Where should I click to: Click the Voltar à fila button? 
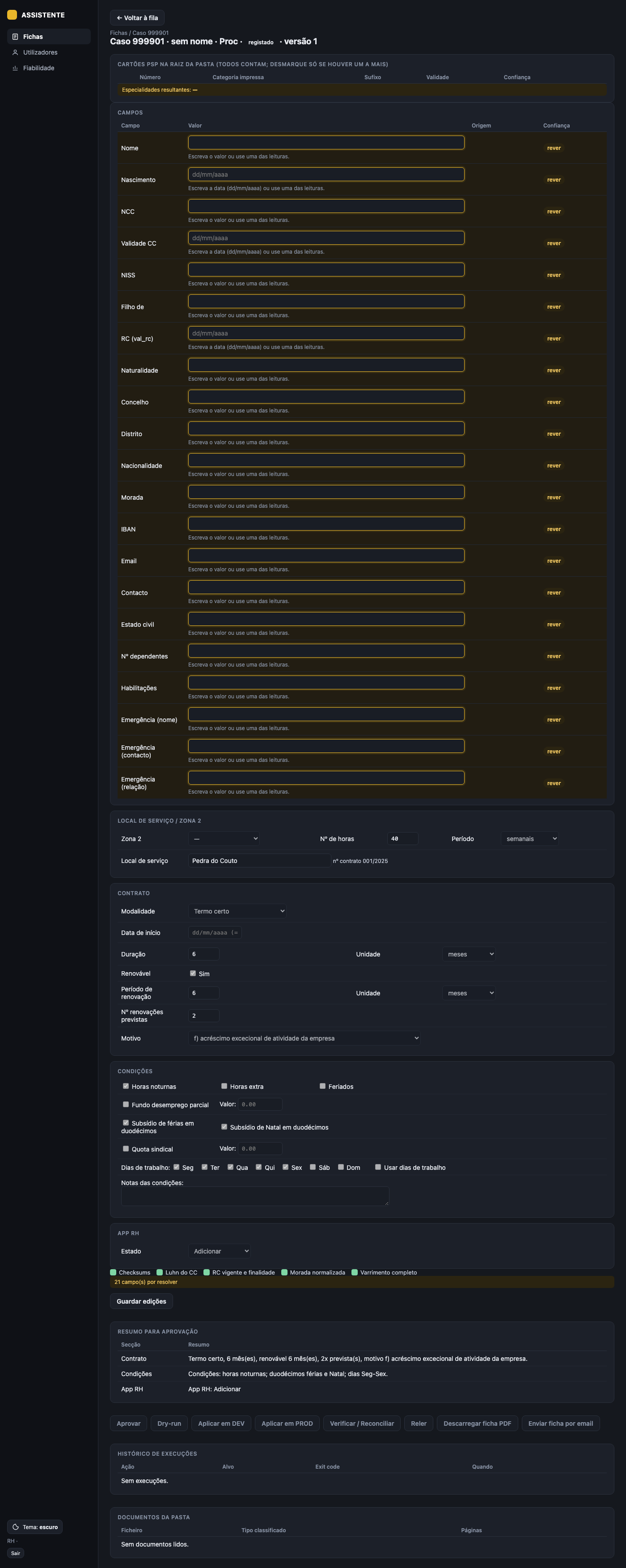tap(137, 17)
